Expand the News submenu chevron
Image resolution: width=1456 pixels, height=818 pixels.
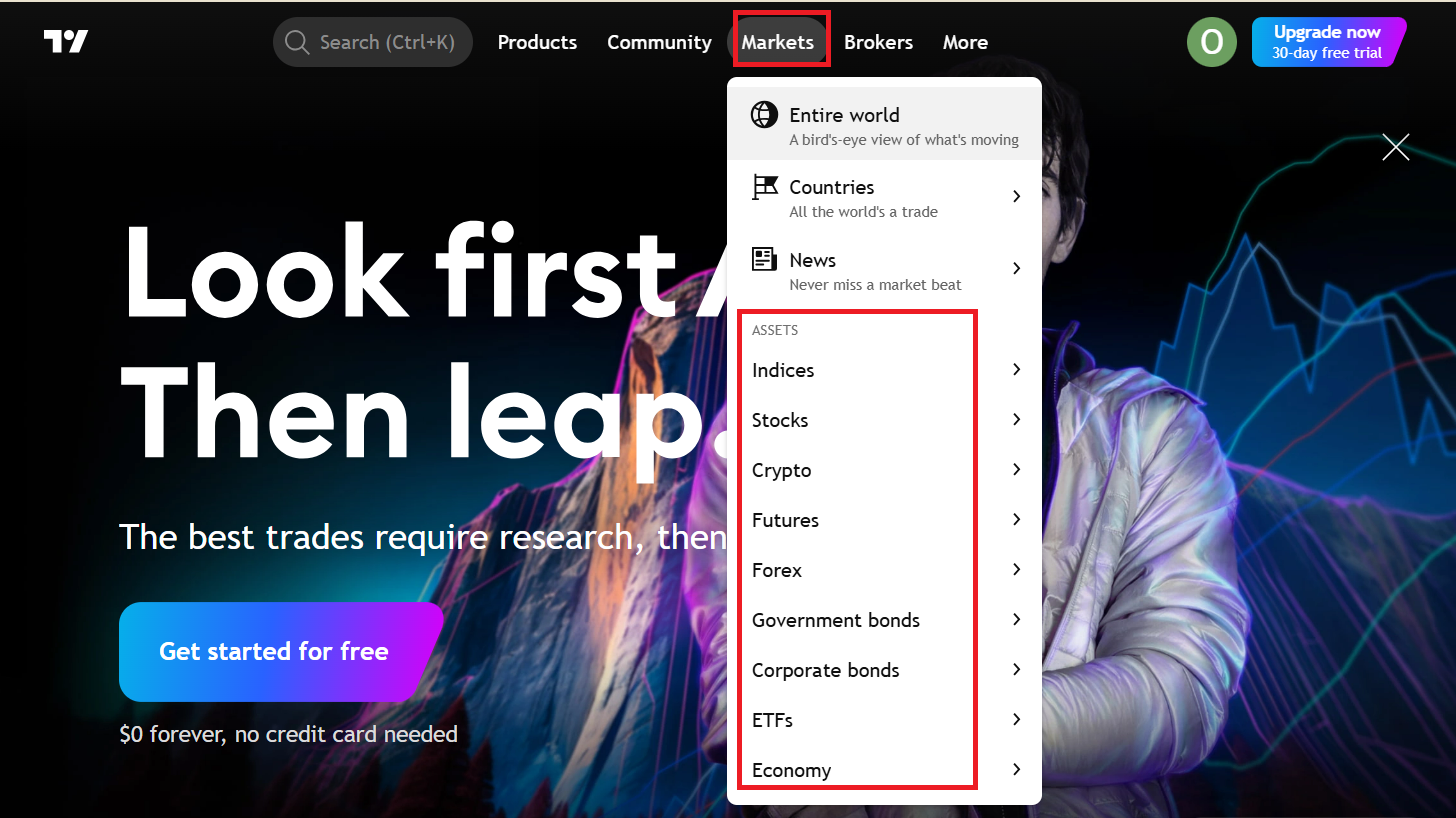coord(1016,268)
